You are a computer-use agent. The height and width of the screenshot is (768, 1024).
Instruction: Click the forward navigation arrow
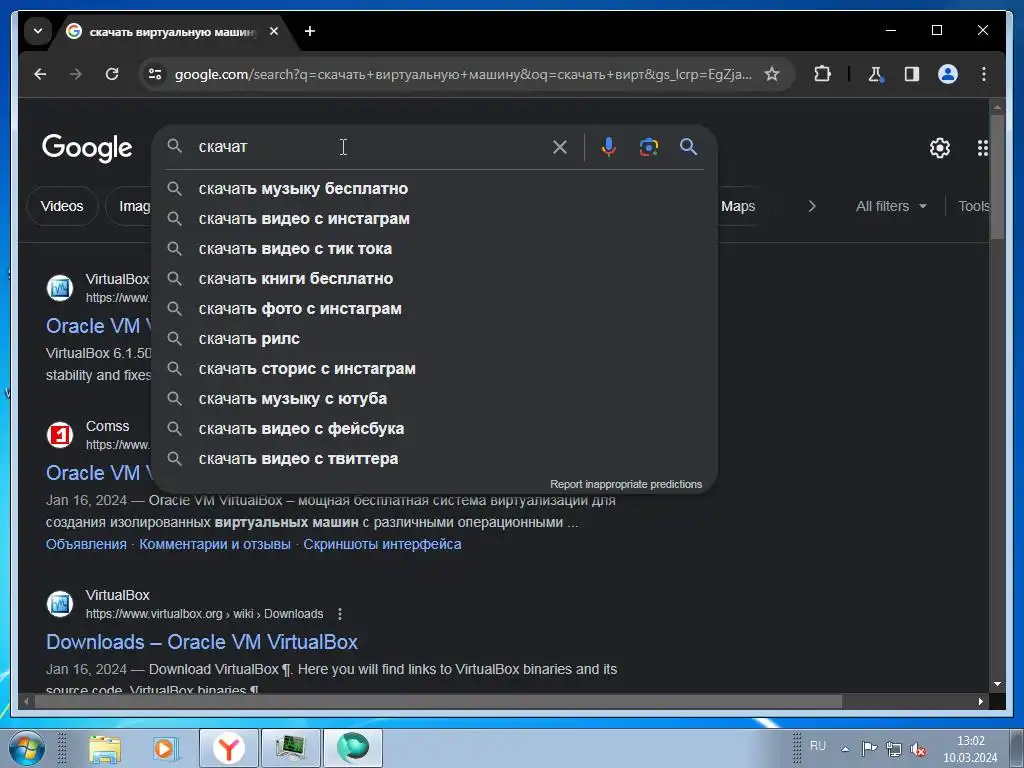coord(76,74)
